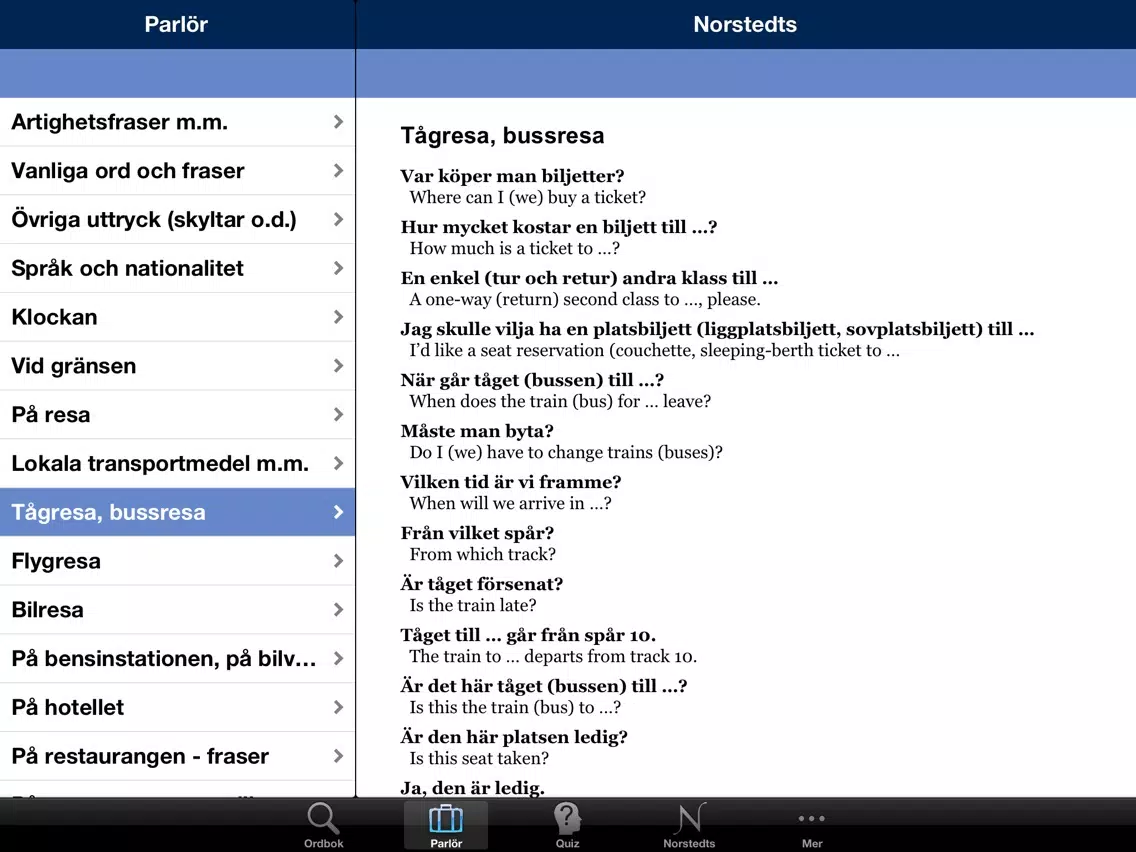Screen dimensions: 1136x852
Task: Select the Parlör suitcase icon
Action: (x=446, y=819)
